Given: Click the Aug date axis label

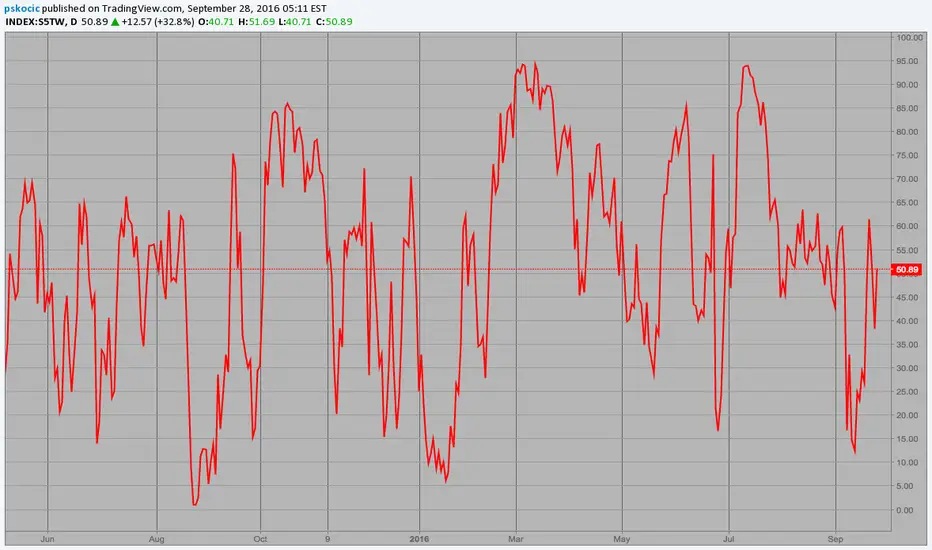Looking at the screenshot, I should click(156, 539).
